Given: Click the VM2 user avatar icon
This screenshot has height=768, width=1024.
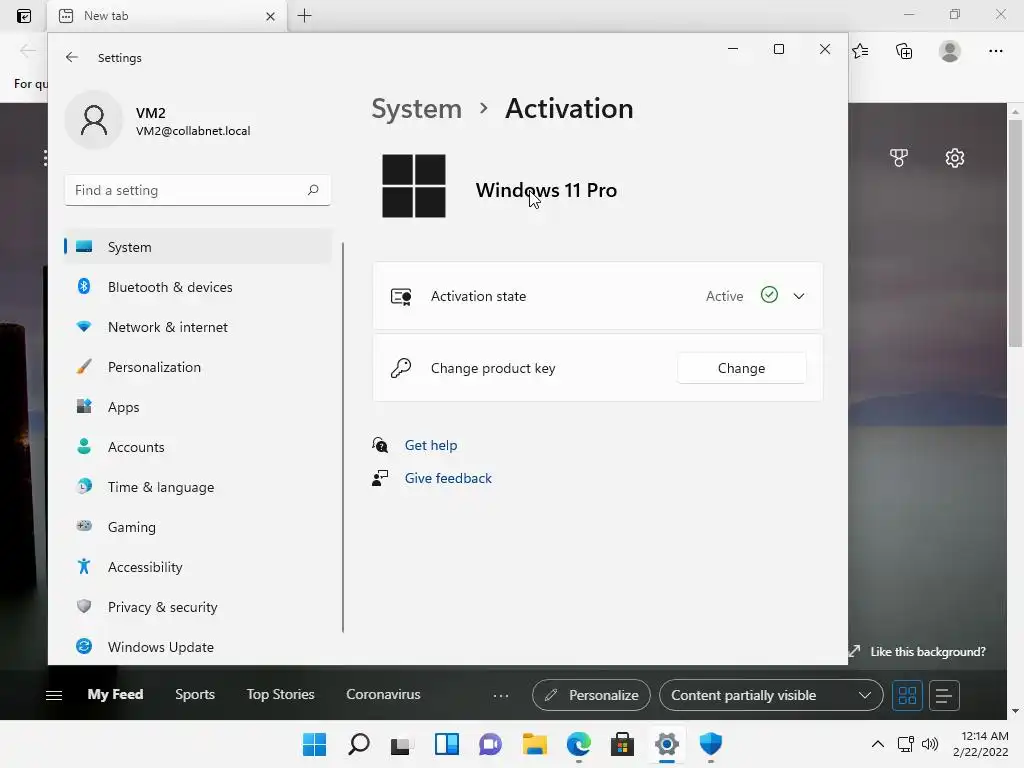Looking at the screenshot, I should [94, 120].
